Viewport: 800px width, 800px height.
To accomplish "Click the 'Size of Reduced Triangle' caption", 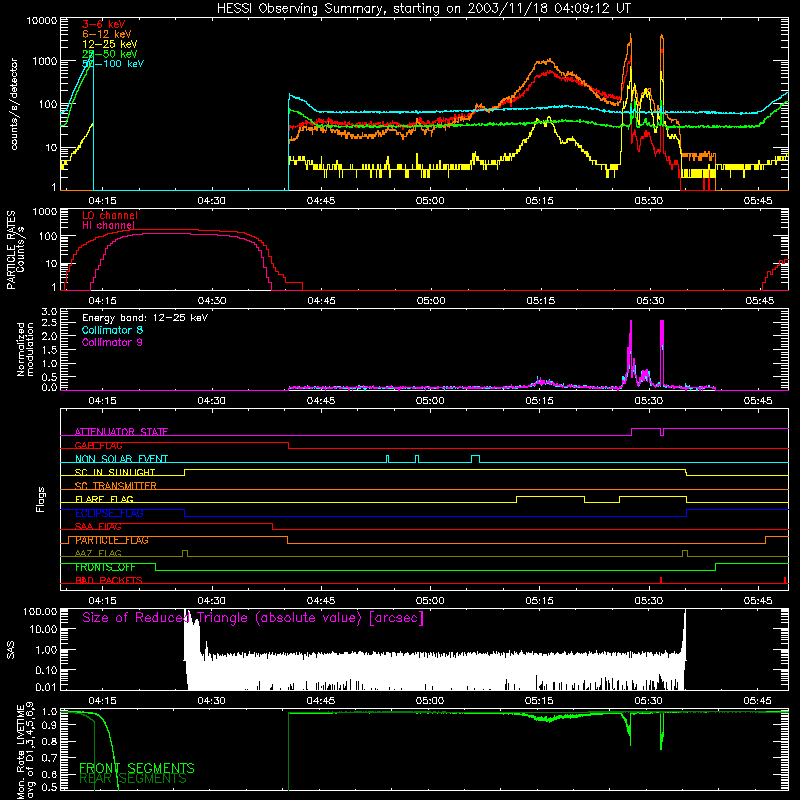I will pyautogui.click(x=253, y=618).
